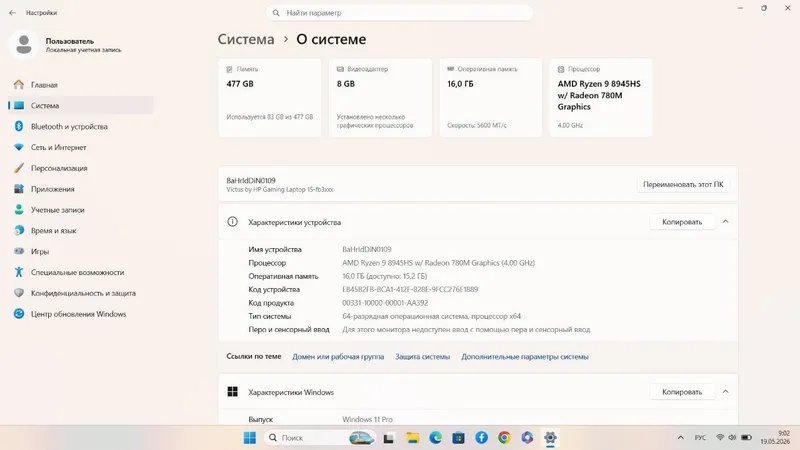Image resolution: width=800 pixels, height=450 pixels.
Task: Open Учетные записи settings
Action: pyautogui.click(x=82, y=210)
